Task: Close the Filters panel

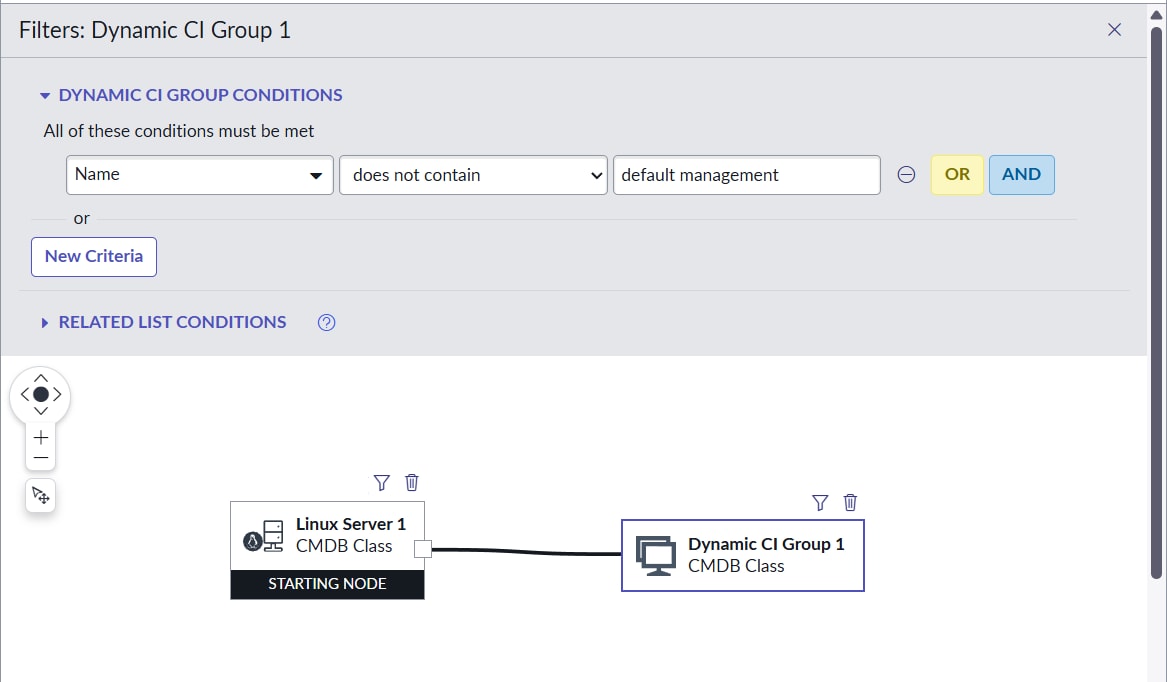Action: click(x=1115, y=30)
